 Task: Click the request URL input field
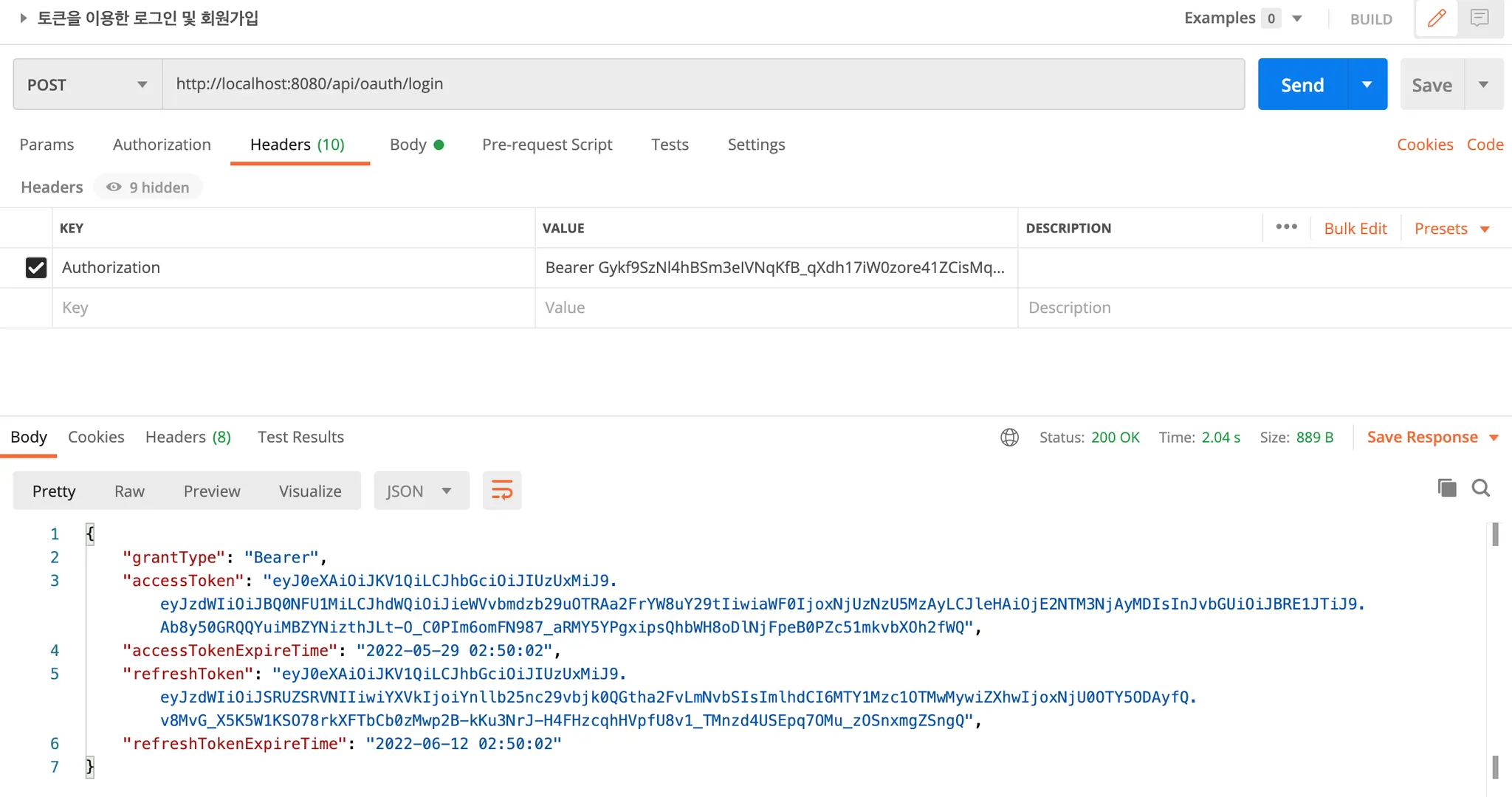[x=701, y=84]
